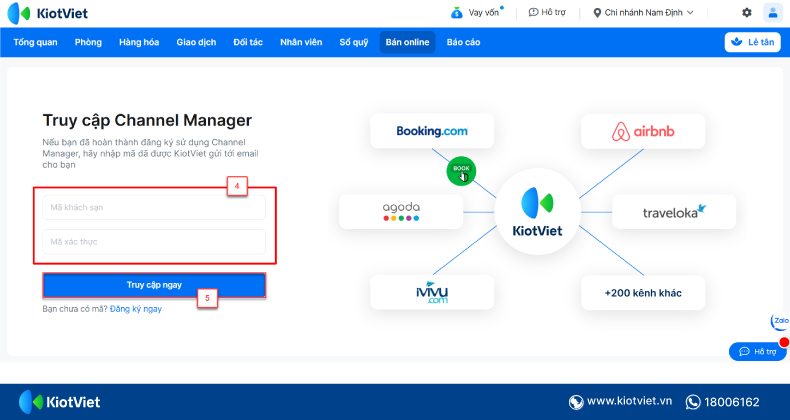Image resolution: width=790 pixels, height=420 pixels.
Task: Open the Vay vốn money bag icon
Action: point(456,13)
